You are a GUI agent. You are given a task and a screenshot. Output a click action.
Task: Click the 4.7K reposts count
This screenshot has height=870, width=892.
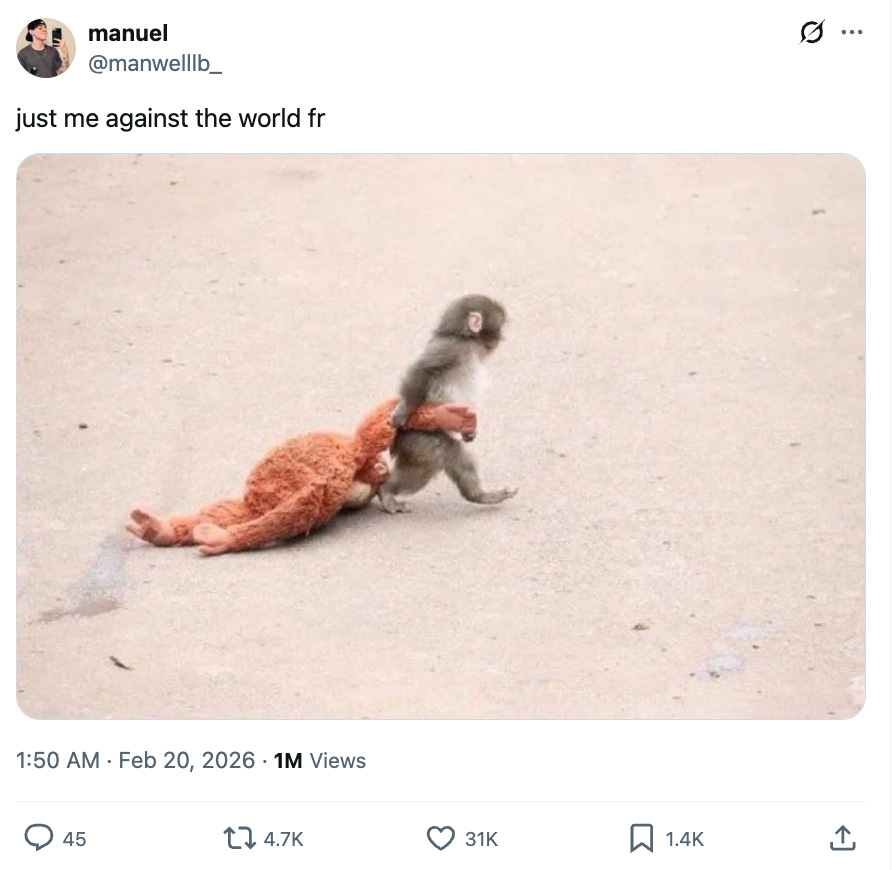283,839
